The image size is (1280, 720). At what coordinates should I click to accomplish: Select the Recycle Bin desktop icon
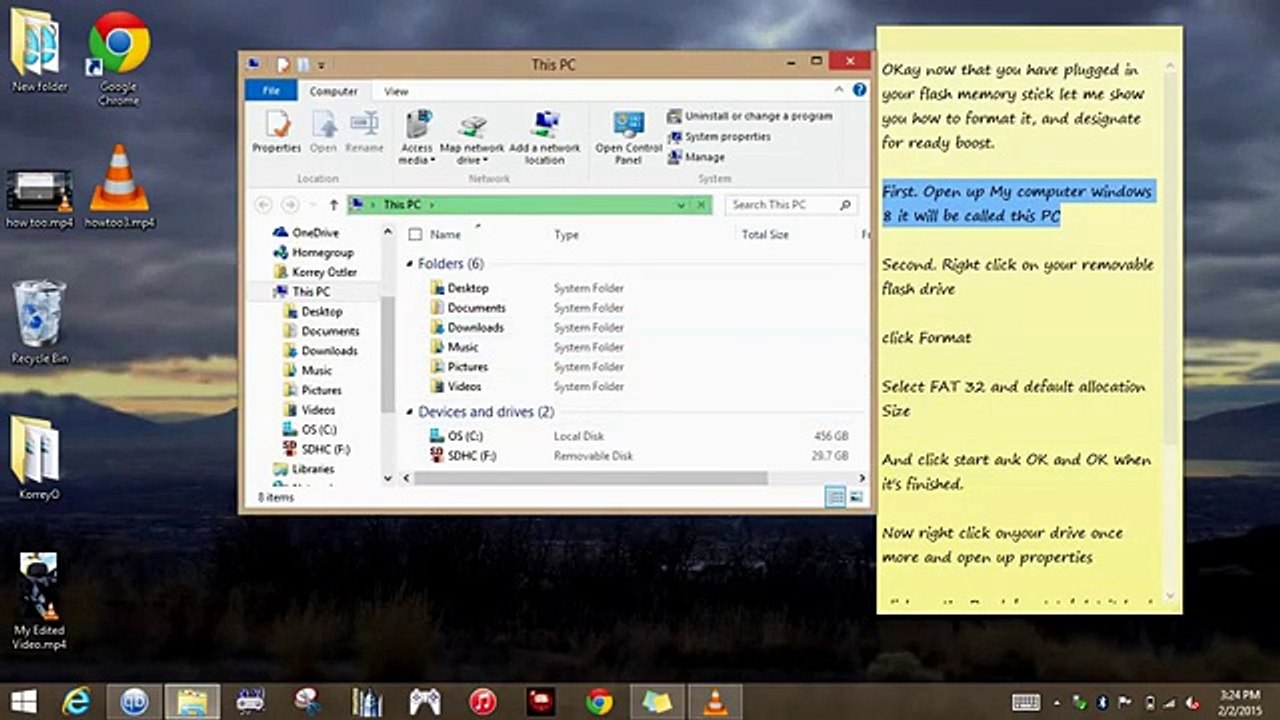point(39,321)
